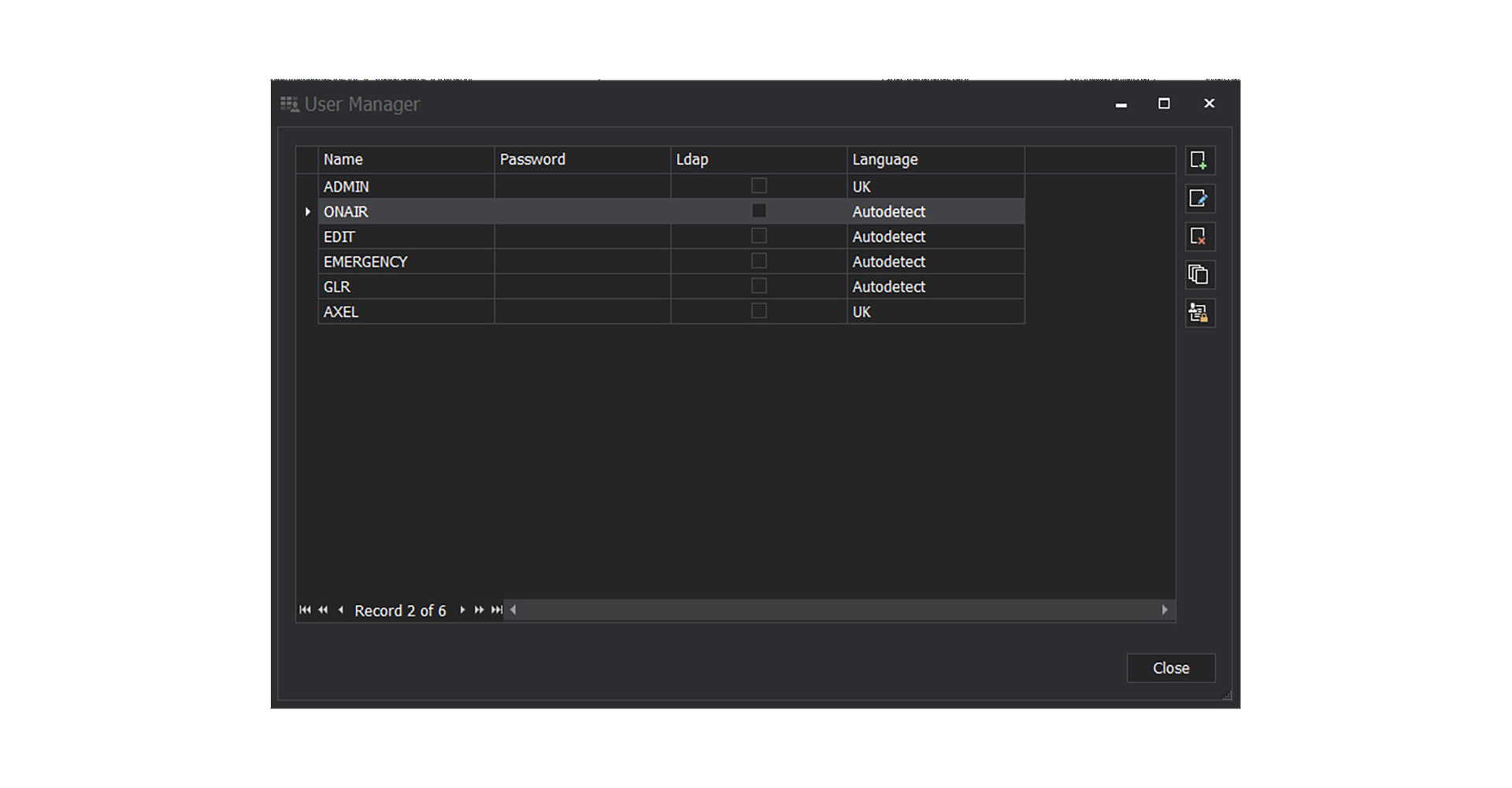Toggle Ldap checkbox for ONAIR
Viewport: 1512px width, 788px height.
click(x=758, y=211)
